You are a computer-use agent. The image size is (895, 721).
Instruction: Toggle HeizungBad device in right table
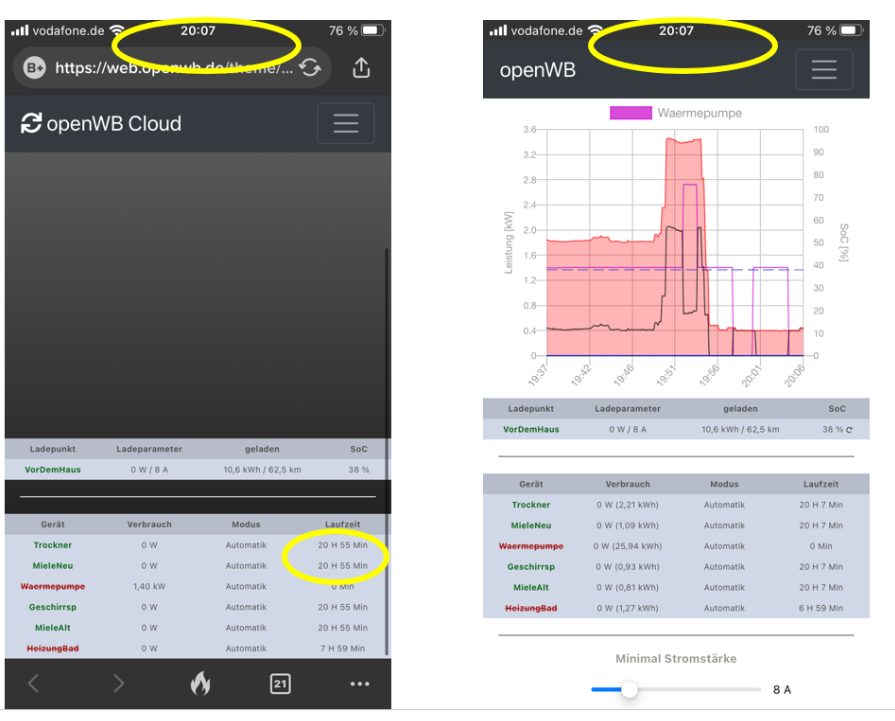[x=531, y=608]
